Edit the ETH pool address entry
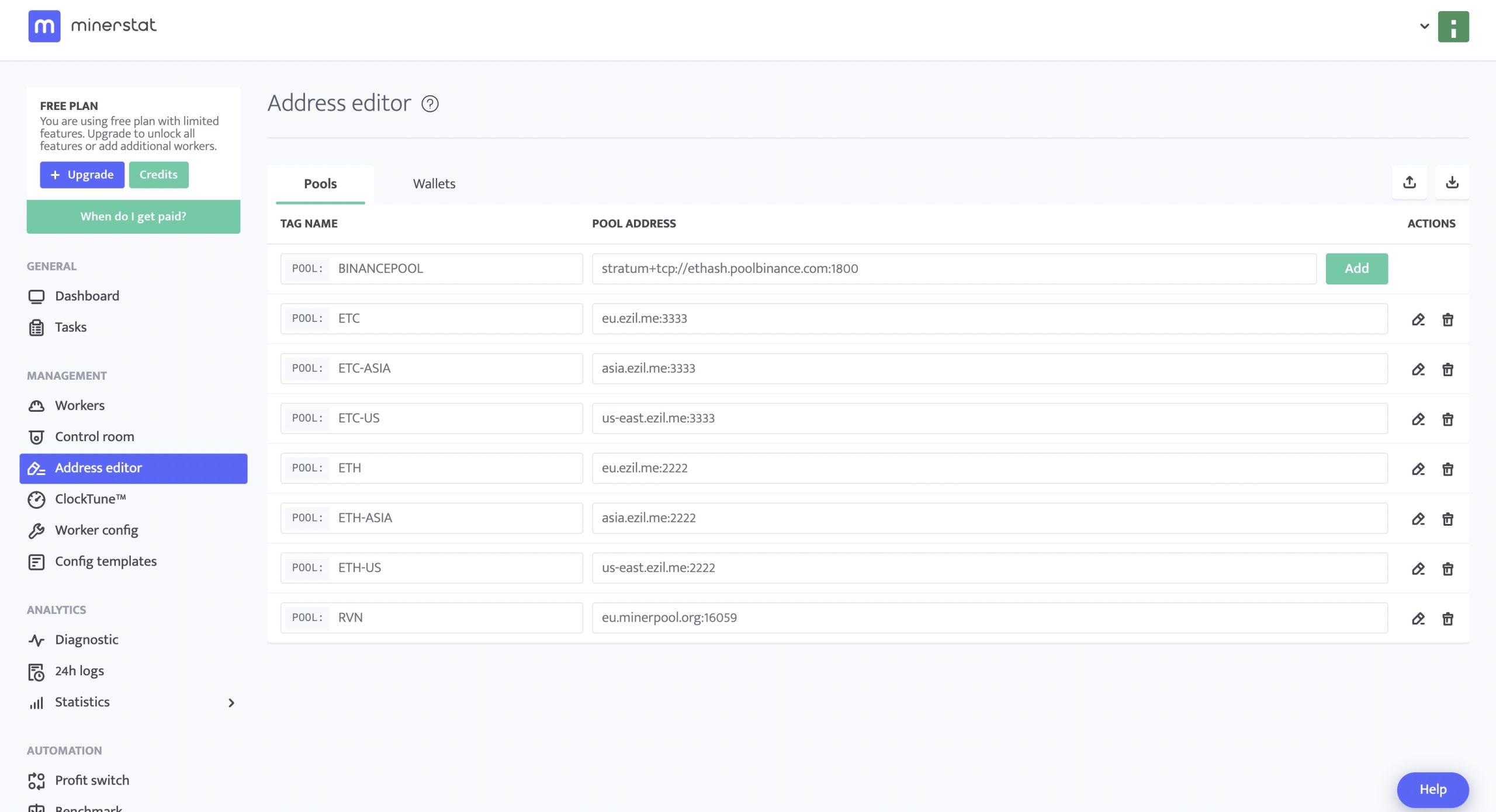Image resolution: width=1496 pixels, height=812 pixels. (x=1418, y=469)
